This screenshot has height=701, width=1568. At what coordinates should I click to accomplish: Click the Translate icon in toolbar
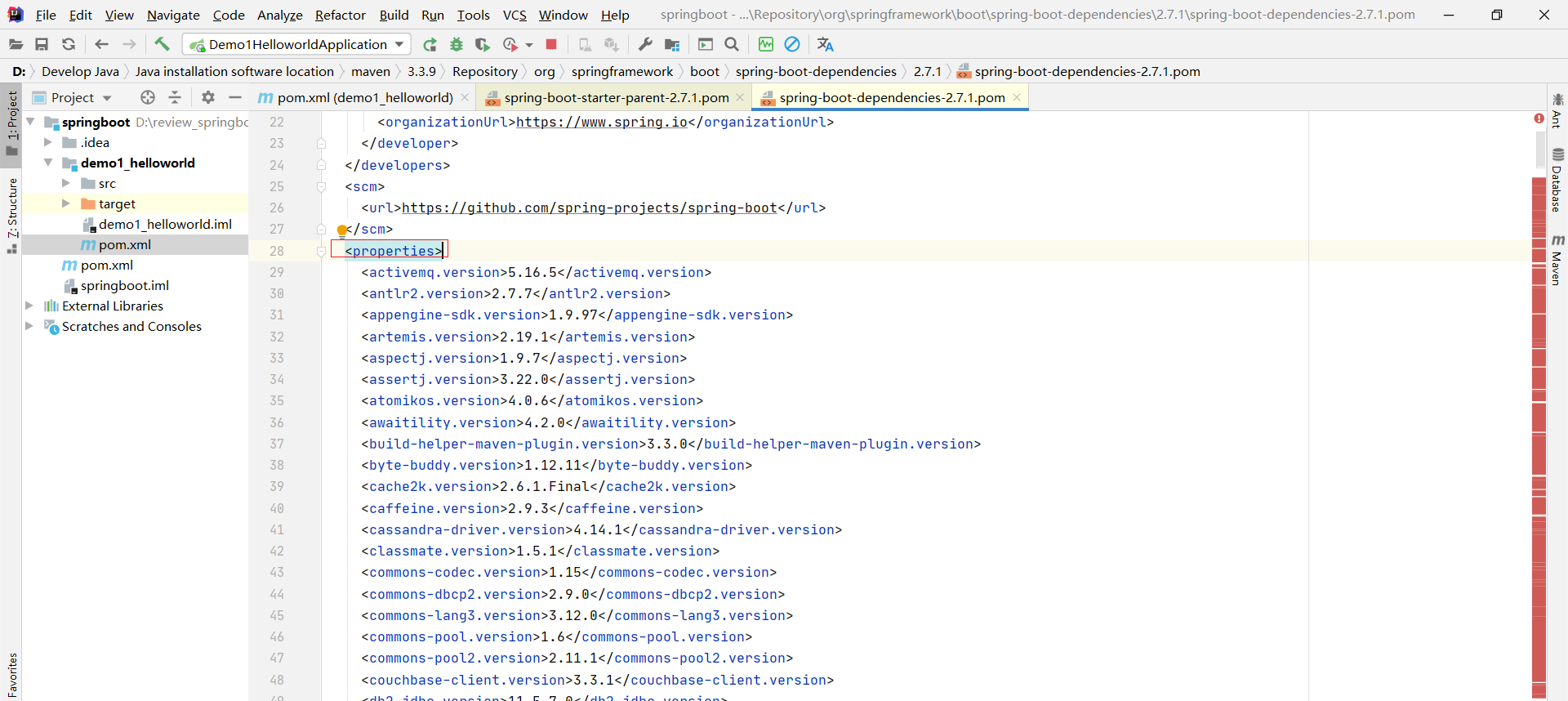pos(825,44)
